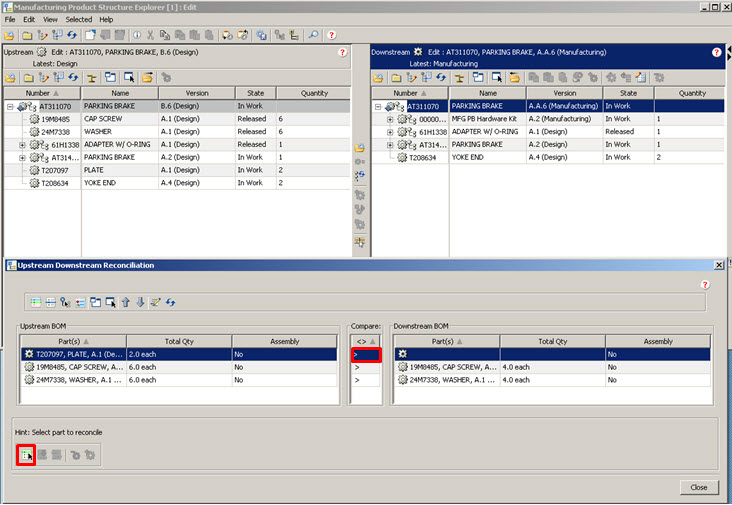The height and width of the screenshot is (505, 732).
Task: Select MFG PB Hardware Kit row in Downstream
Action: coord(548,119)
